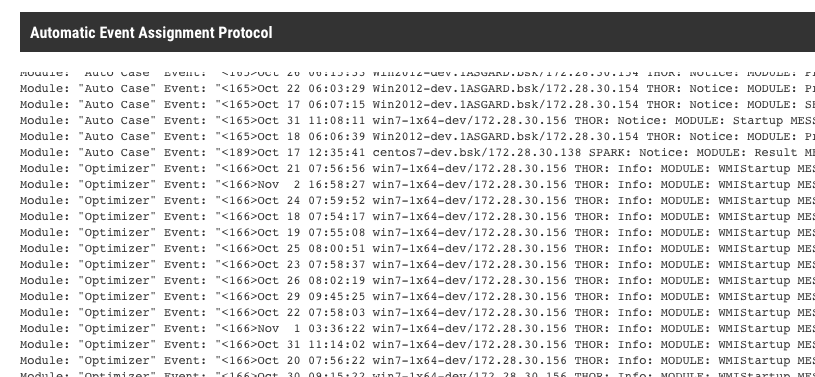Viewport: 815px width, 377px height.
Task: Select the Optimizer entry at Oct 20 07:56:22
Action: point(417,361)
